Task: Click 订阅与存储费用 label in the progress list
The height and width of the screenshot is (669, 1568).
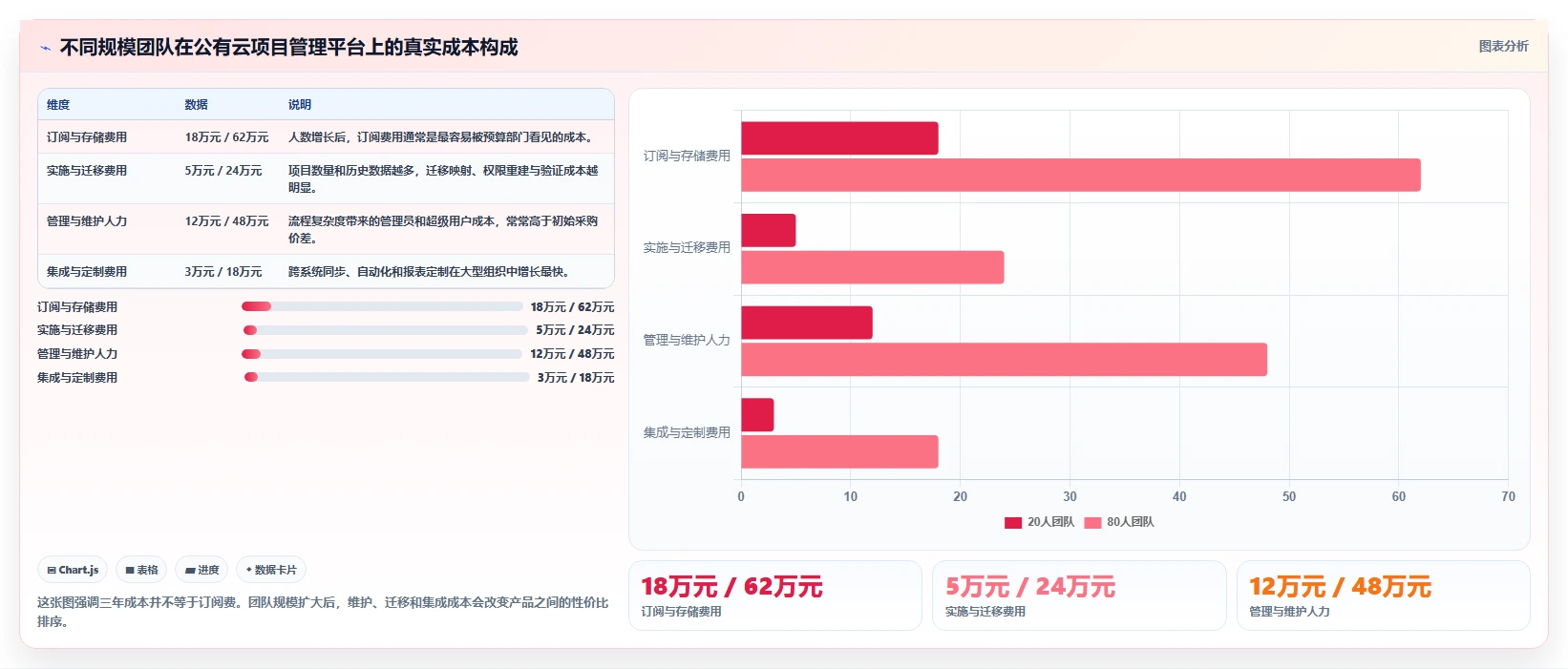Action: tap(77, 307)
